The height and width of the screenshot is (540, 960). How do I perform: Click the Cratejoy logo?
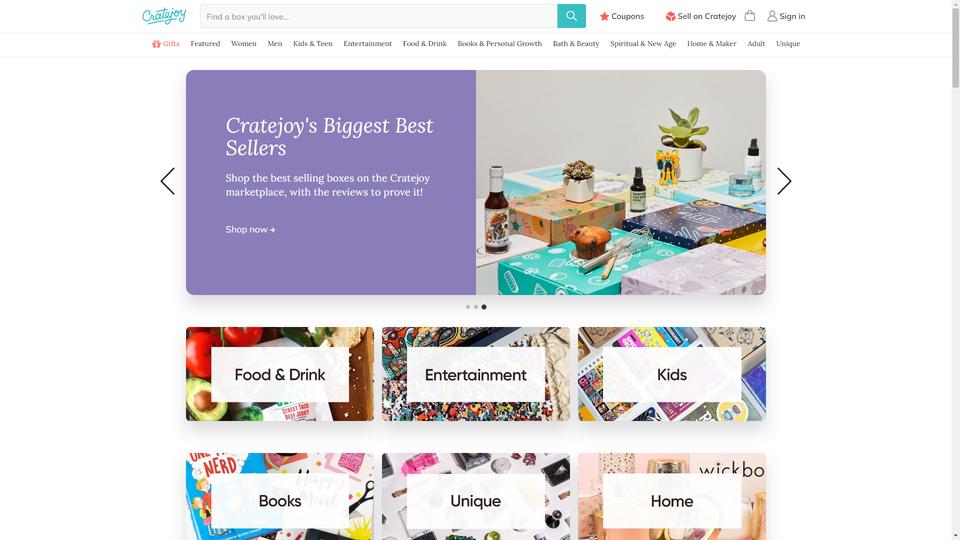click(164, 16)
